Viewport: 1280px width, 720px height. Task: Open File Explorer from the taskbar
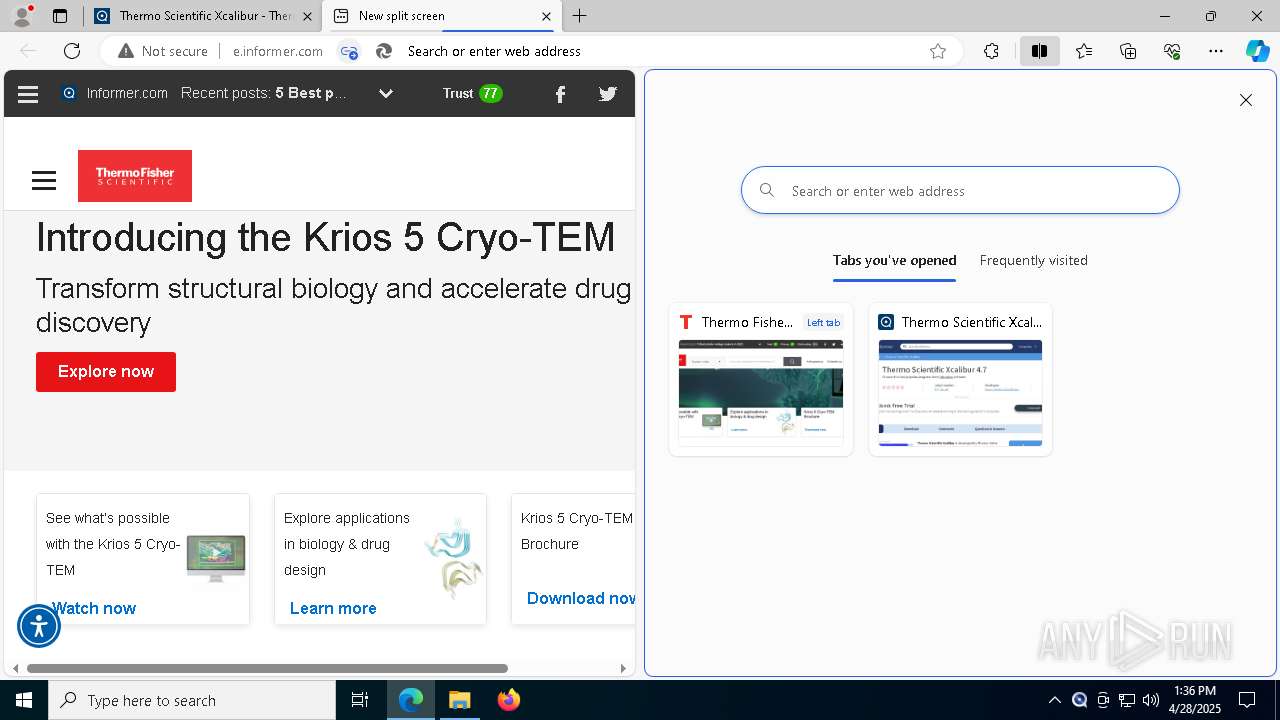point(460,700)
